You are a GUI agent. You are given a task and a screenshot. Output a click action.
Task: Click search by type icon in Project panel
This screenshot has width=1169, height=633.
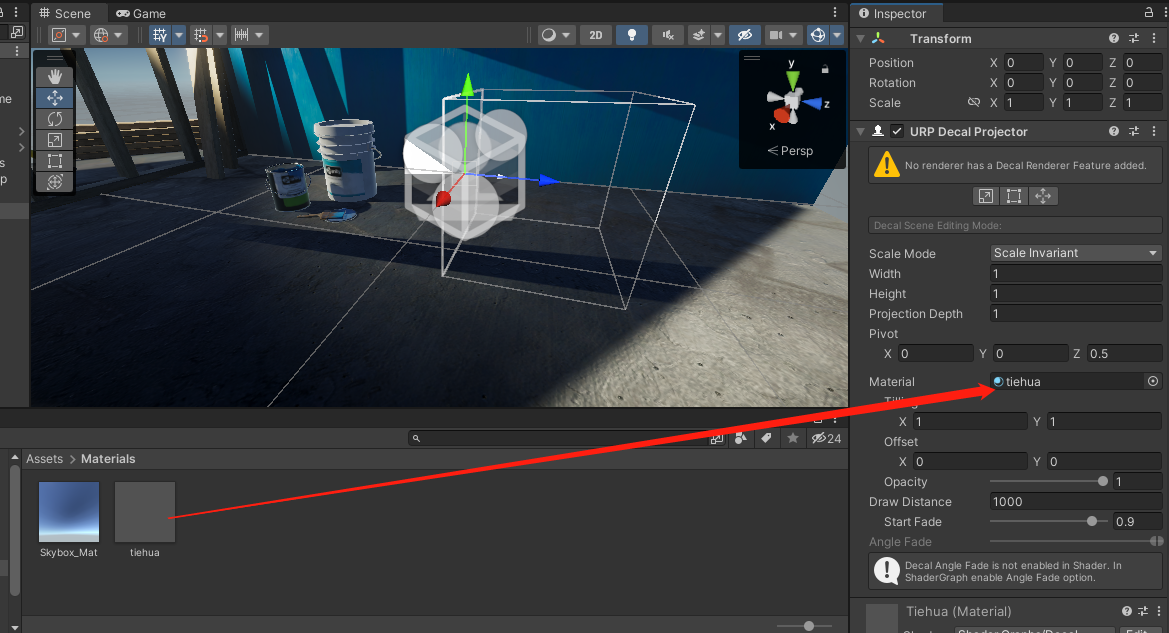741,438
